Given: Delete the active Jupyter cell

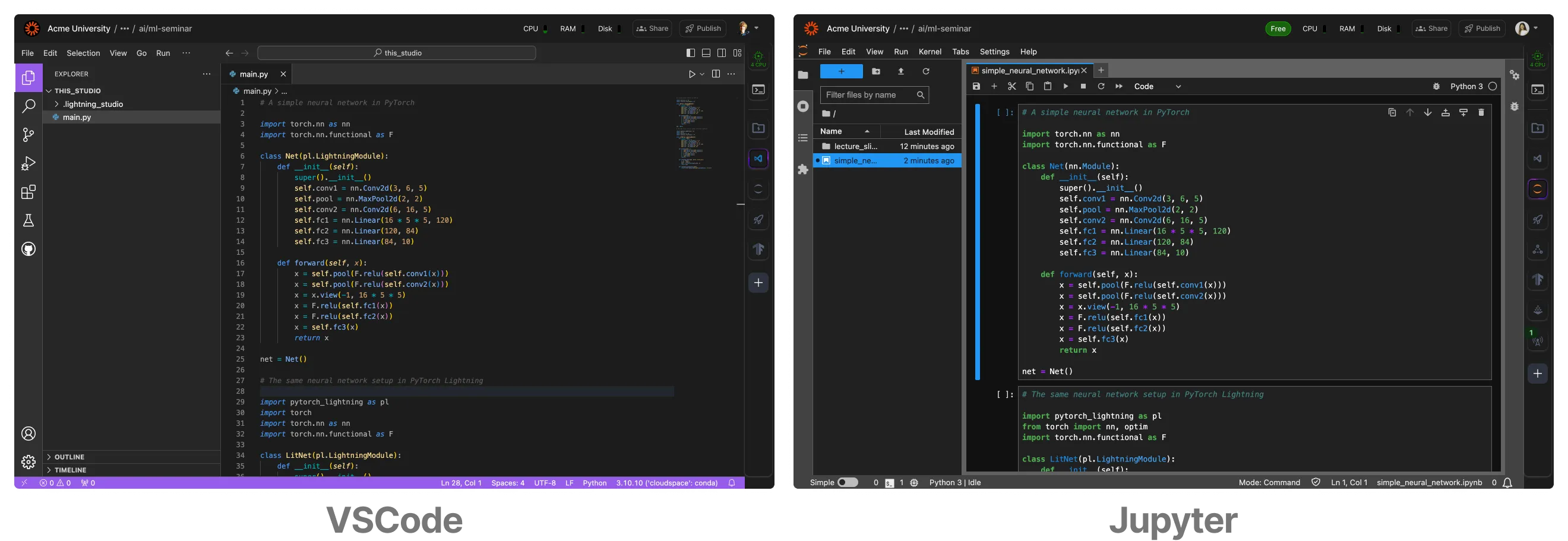Looking at the screenshot, I should 1481,113.
